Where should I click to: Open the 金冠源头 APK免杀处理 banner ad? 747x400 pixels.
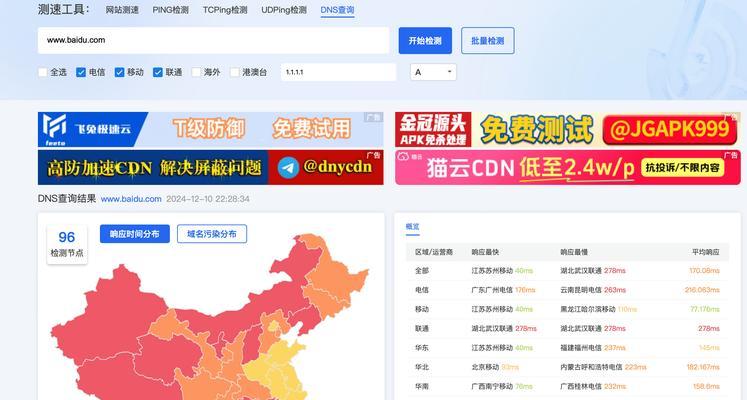click(x=568, y=130)
